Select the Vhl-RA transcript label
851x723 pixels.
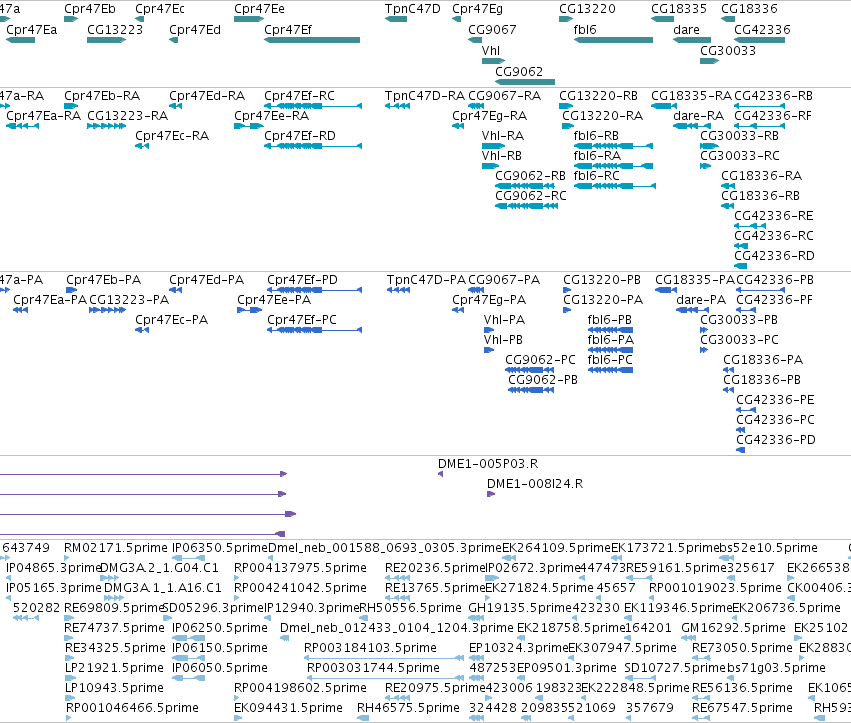pos(503,136)
